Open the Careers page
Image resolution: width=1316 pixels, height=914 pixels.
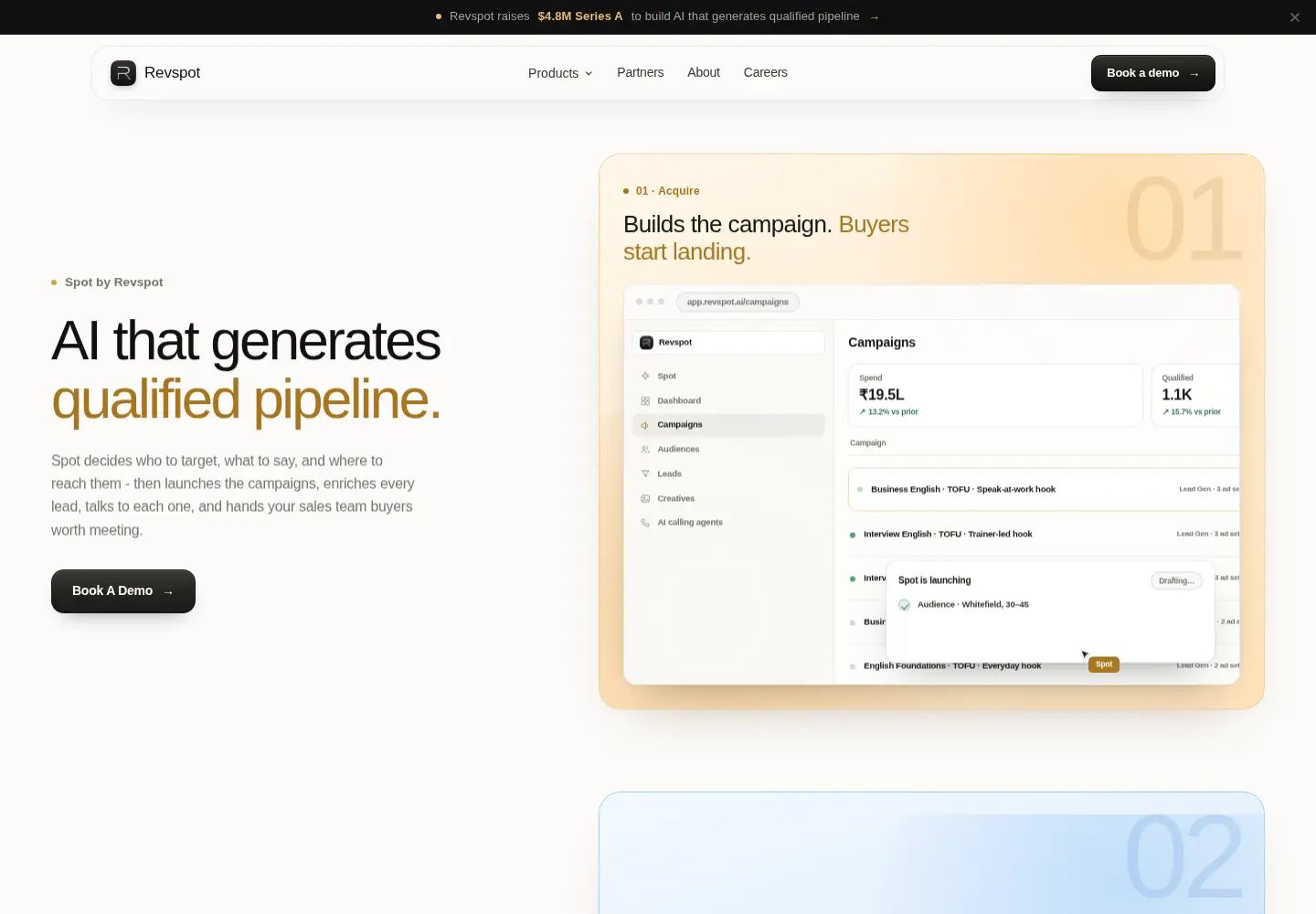tap(766, 72)
